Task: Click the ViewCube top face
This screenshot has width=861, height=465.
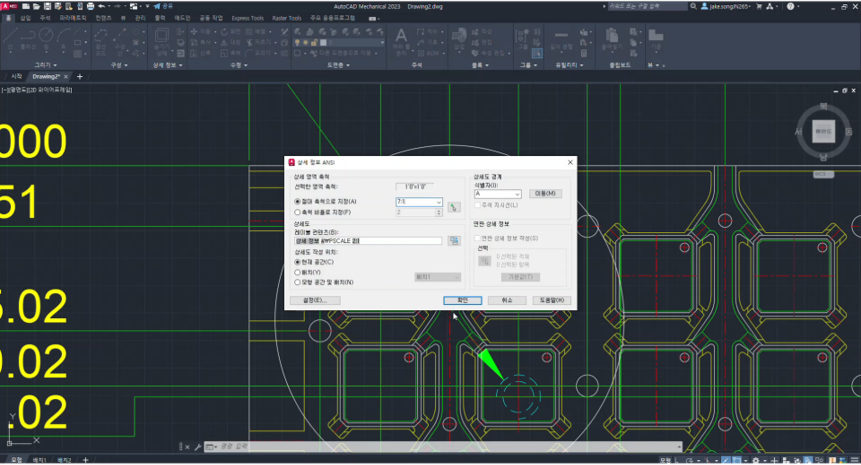Action: 823,131
